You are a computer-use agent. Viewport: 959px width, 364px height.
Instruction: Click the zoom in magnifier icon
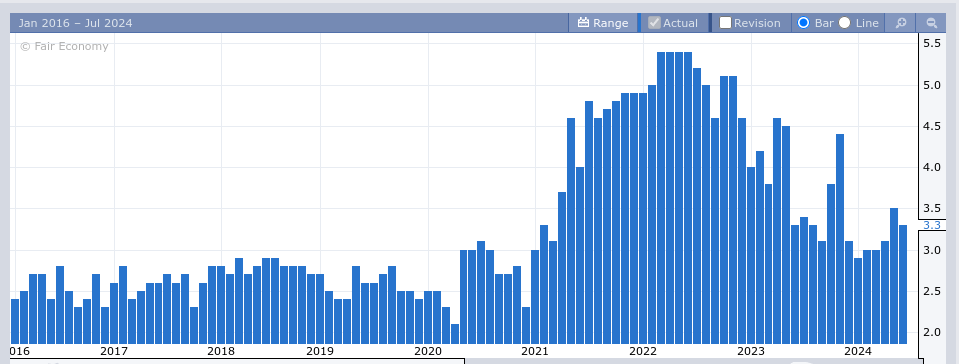pyautogui.click(x=900, y=23)
